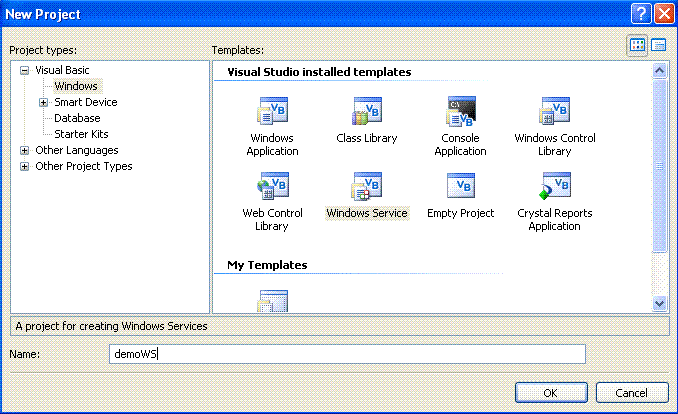Select the Visual Basic project type
The width and height of the screenshot is (678, 414).
pos(62,70)
